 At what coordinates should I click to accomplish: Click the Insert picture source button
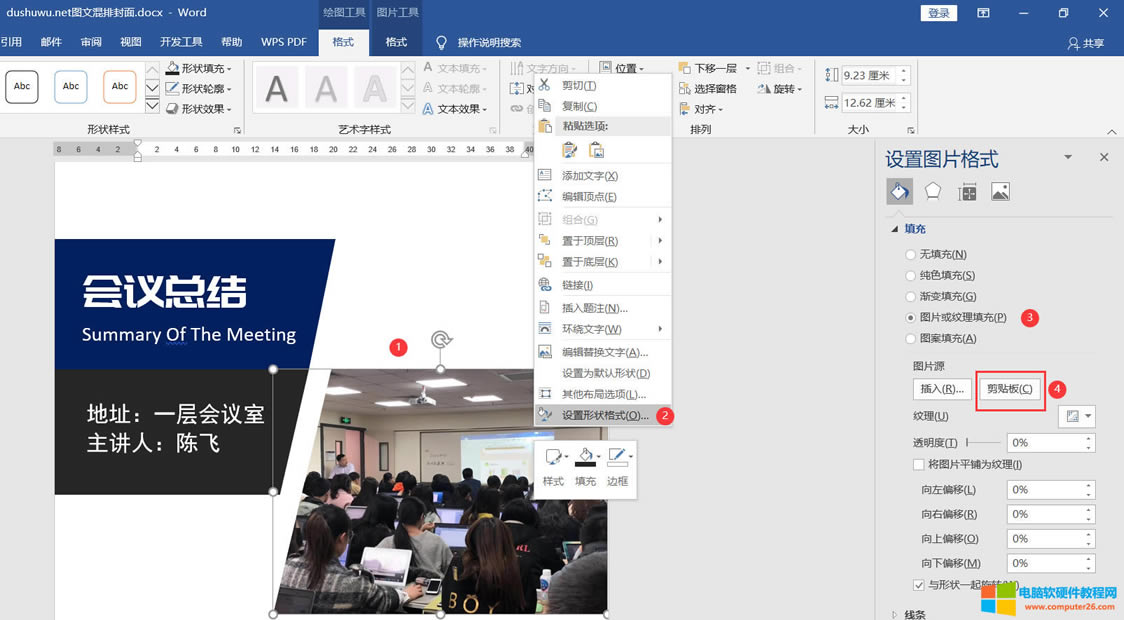pyautogui.click(x=942, y=389)
